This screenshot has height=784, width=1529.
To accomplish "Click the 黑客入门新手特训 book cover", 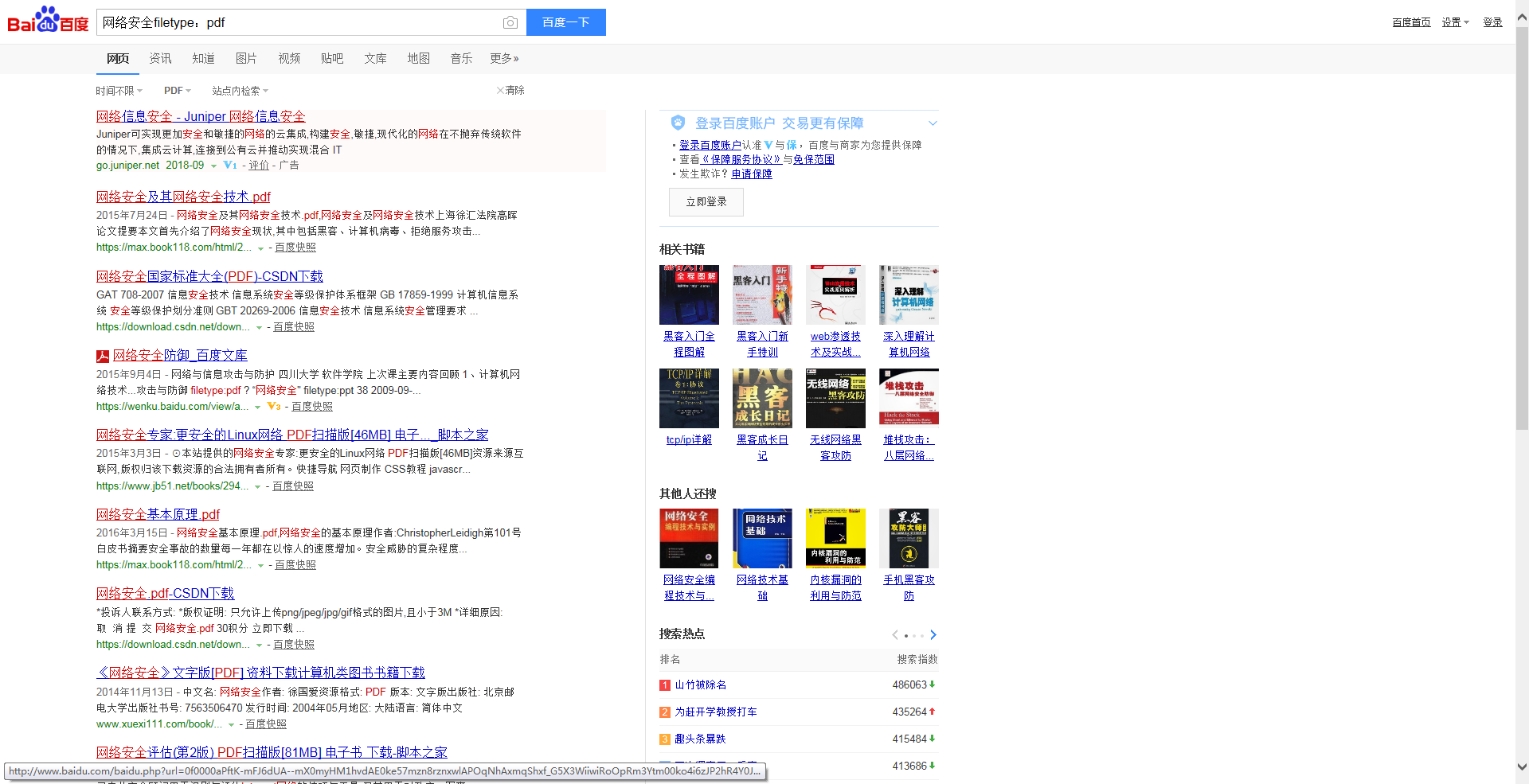I will tap(762, 294).
